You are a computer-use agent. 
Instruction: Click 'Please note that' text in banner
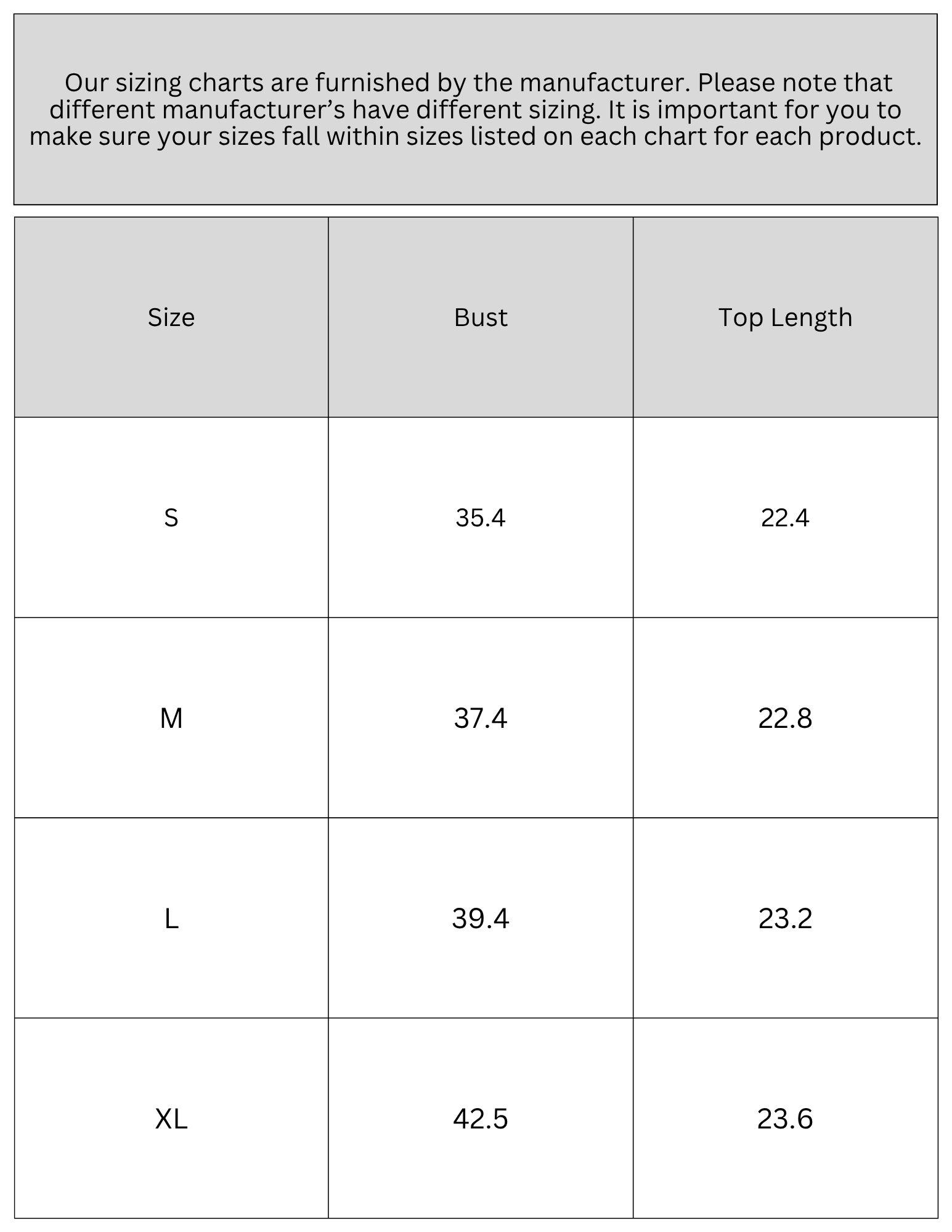point(795,83)
